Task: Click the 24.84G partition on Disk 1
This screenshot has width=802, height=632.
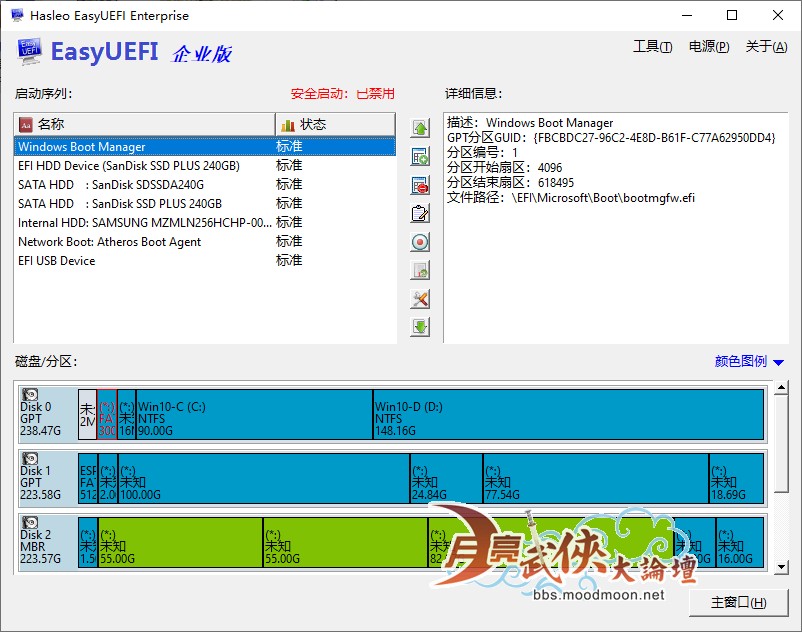Action: (447, 478)
